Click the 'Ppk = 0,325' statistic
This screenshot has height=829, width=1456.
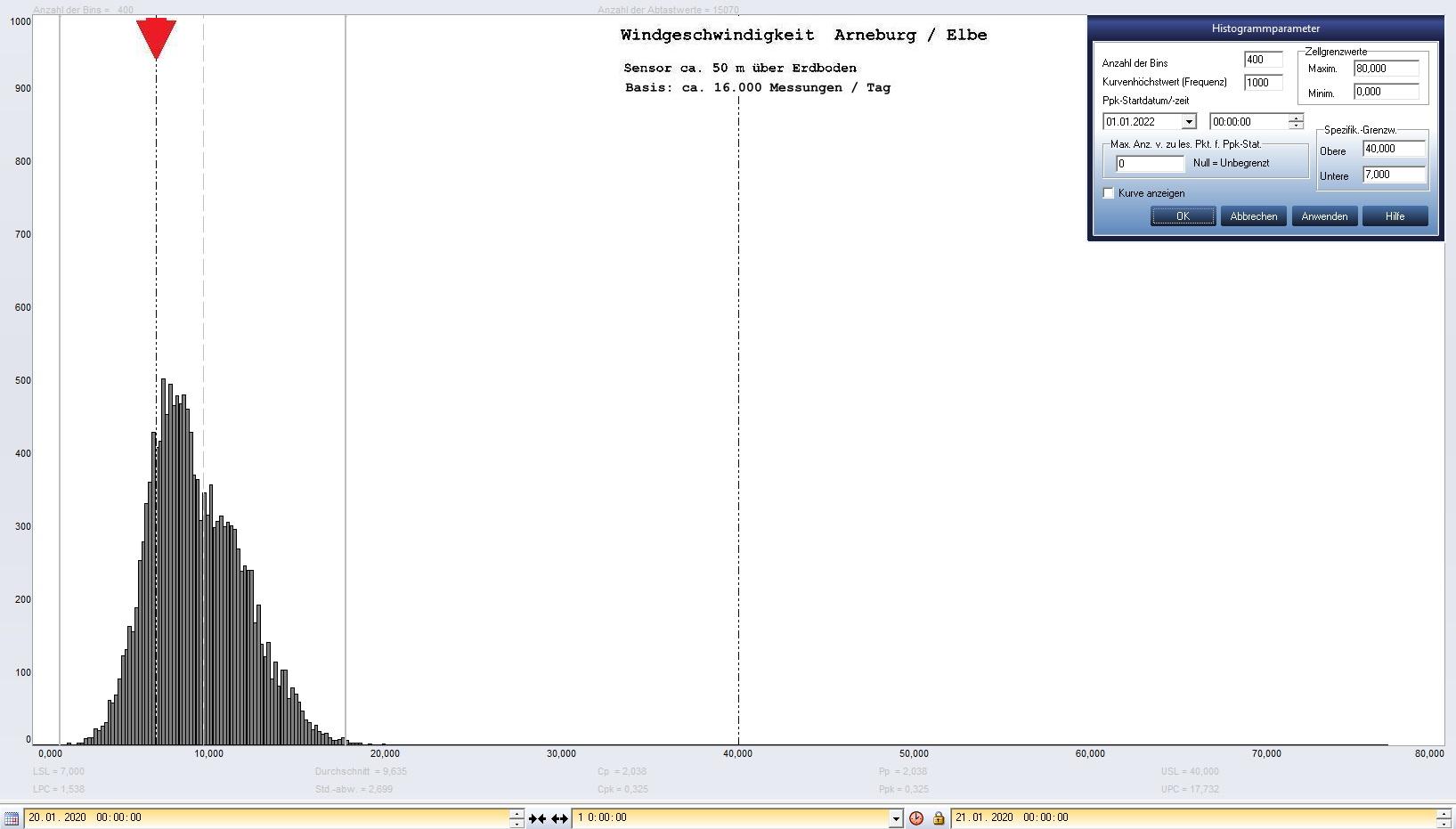coord(904,790)
